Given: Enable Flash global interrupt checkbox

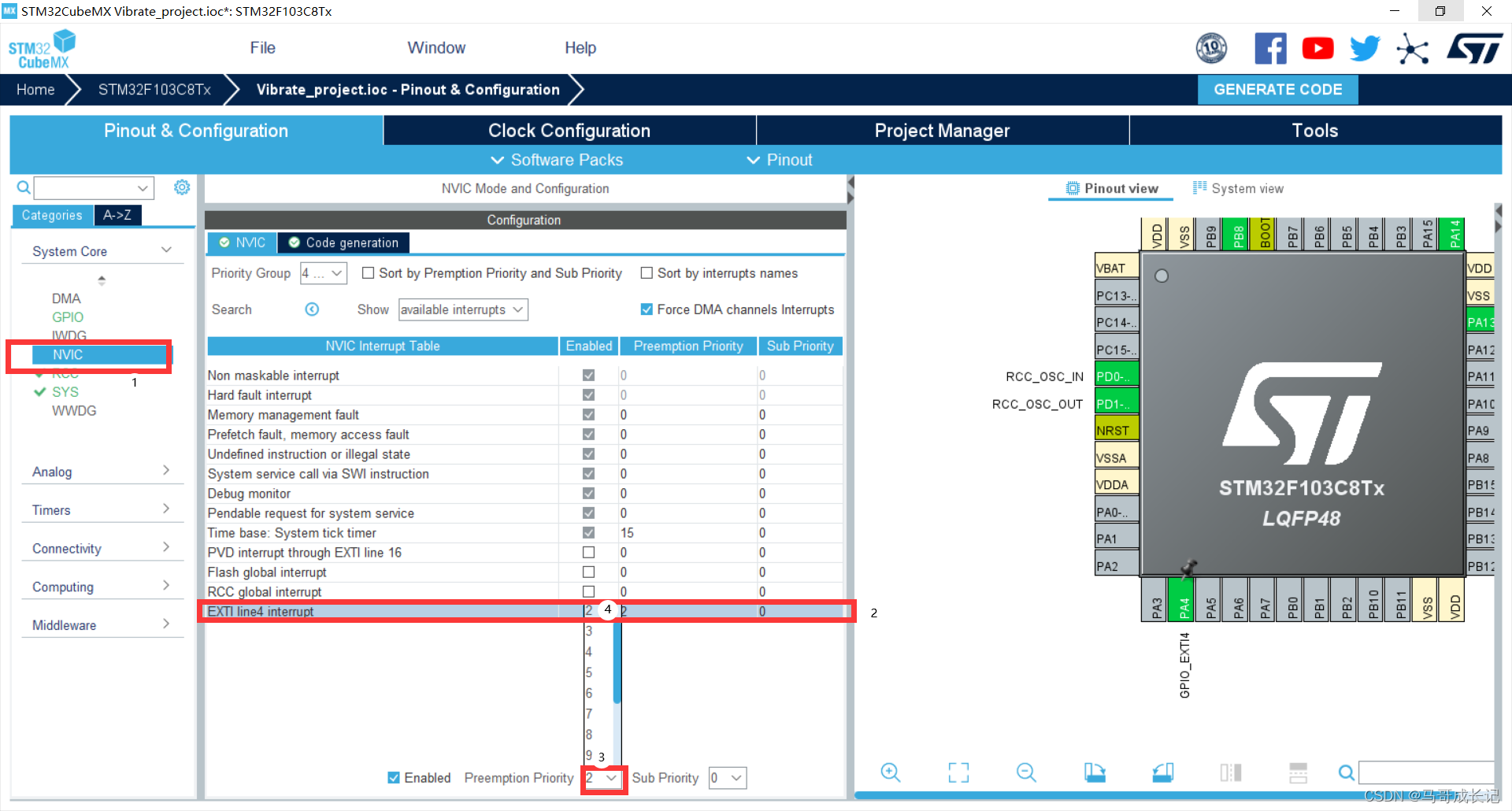Looking at the screenshot, I should pyautogui.click(x=588, y=572).
